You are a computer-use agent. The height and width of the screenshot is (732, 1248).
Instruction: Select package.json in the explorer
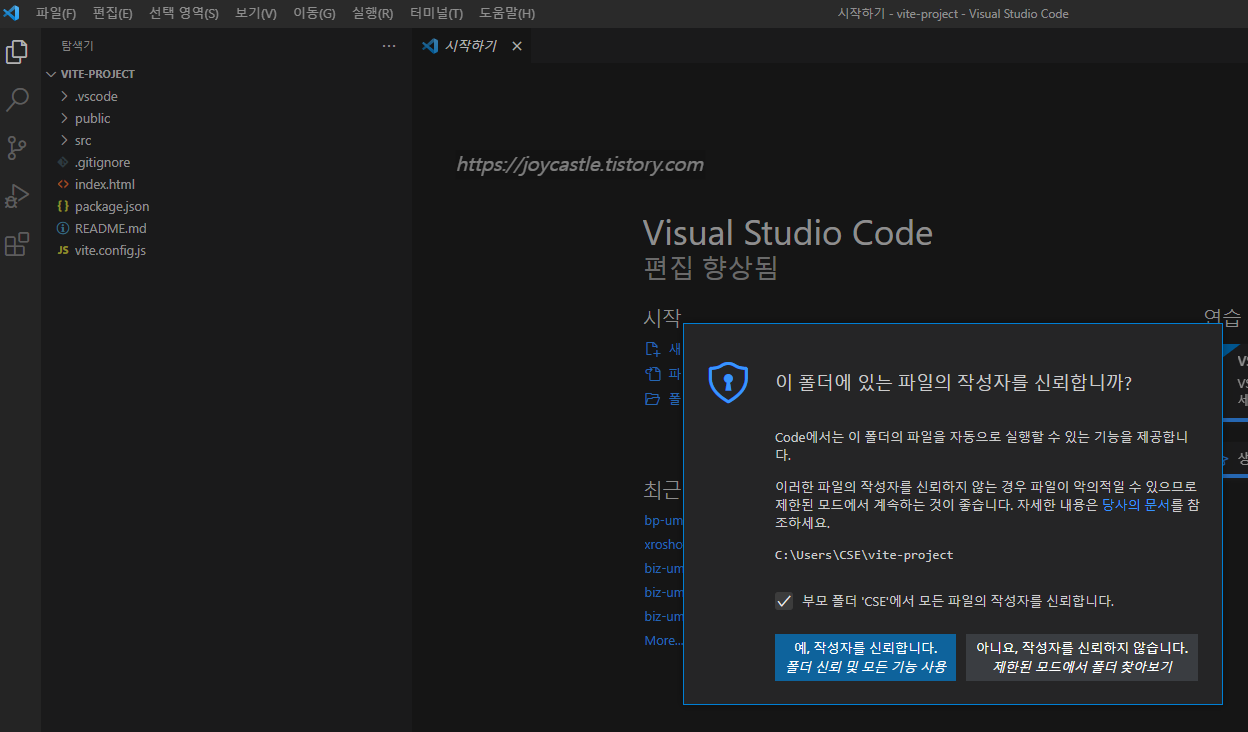[112, 206]
